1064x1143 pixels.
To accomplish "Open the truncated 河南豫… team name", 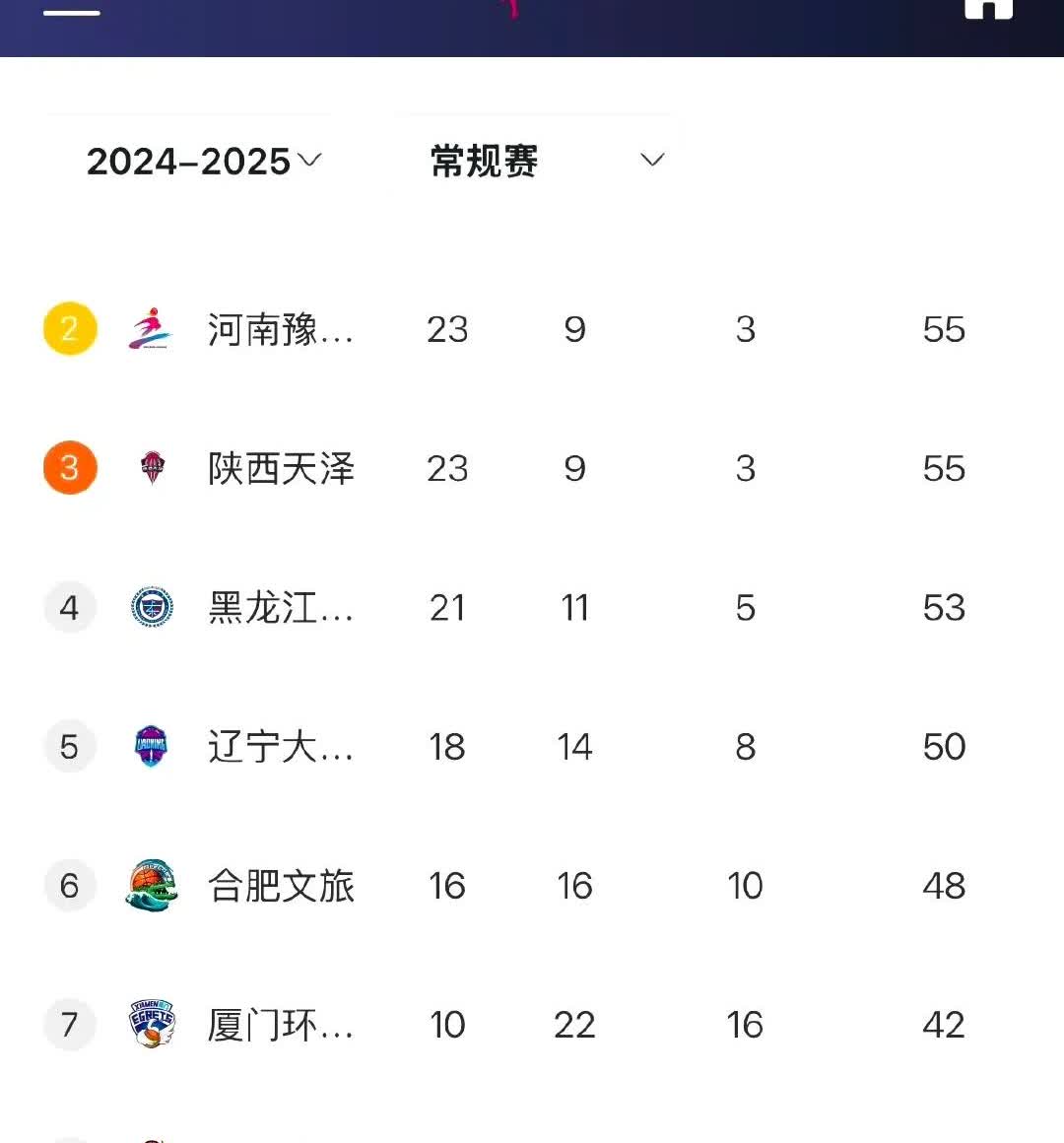I will 281,329.
